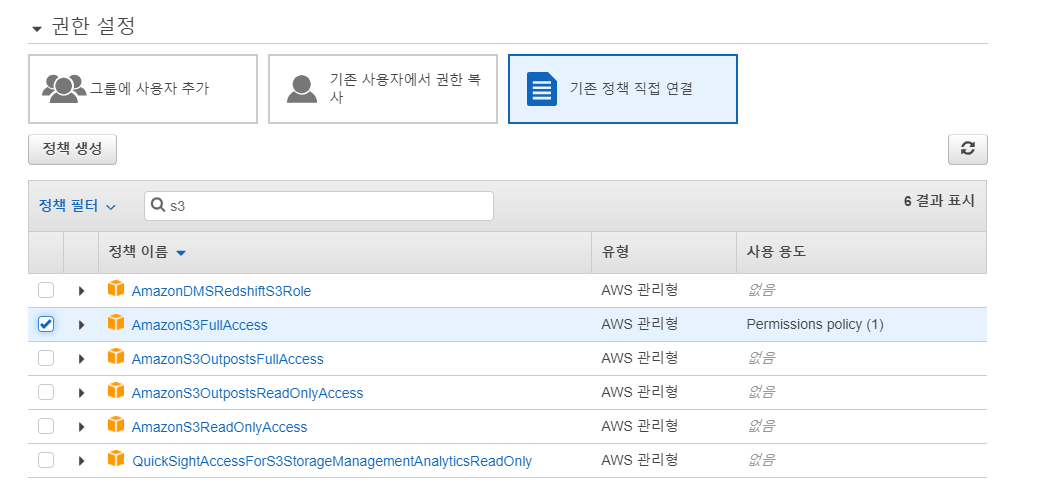Click 없음 usage in AmazonDMSRedshiftS3Role row
Image resolution: width=1047 pixels, height=498 pixels.
coord(761,290)
